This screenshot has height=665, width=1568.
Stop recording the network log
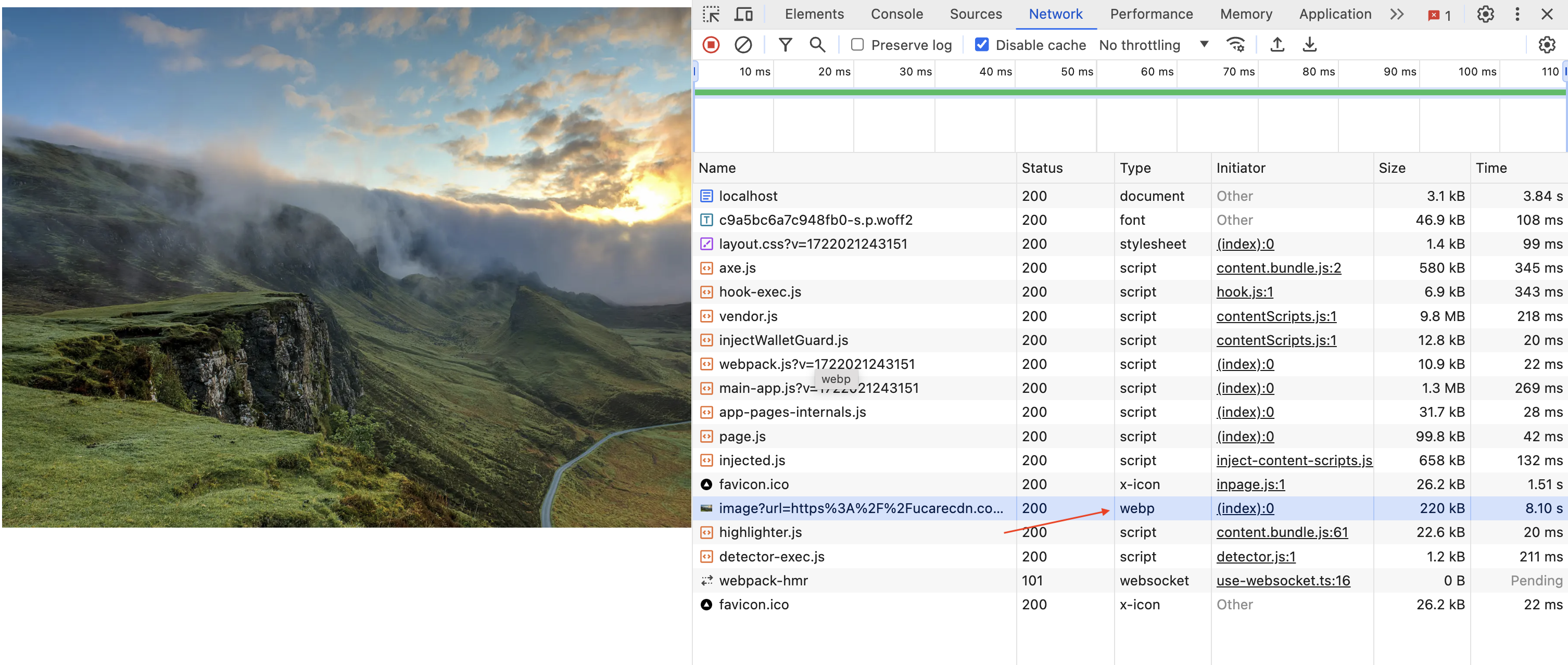pyautogui.click(x=711, y=44)
